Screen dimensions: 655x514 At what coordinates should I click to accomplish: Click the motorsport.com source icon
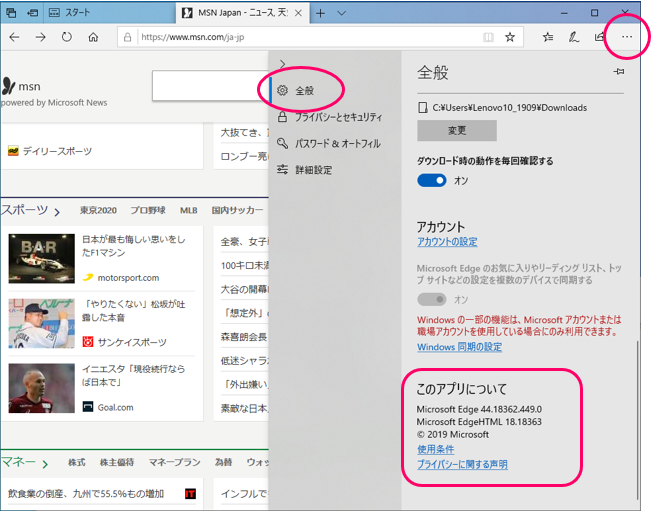88,277
